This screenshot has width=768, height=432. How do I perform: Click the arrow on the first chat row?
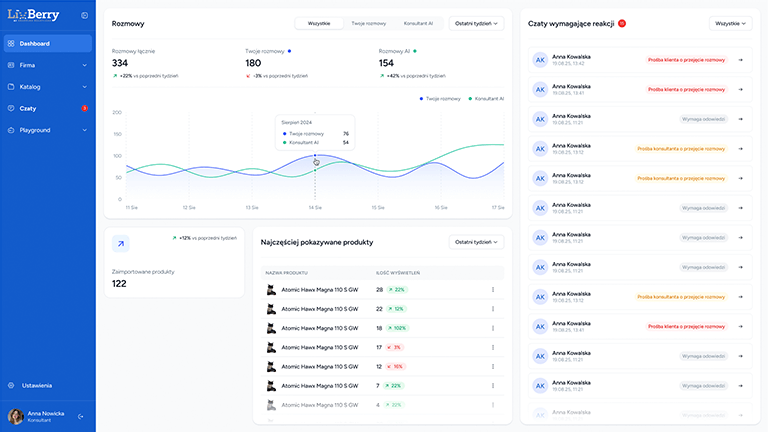point(740,60)
